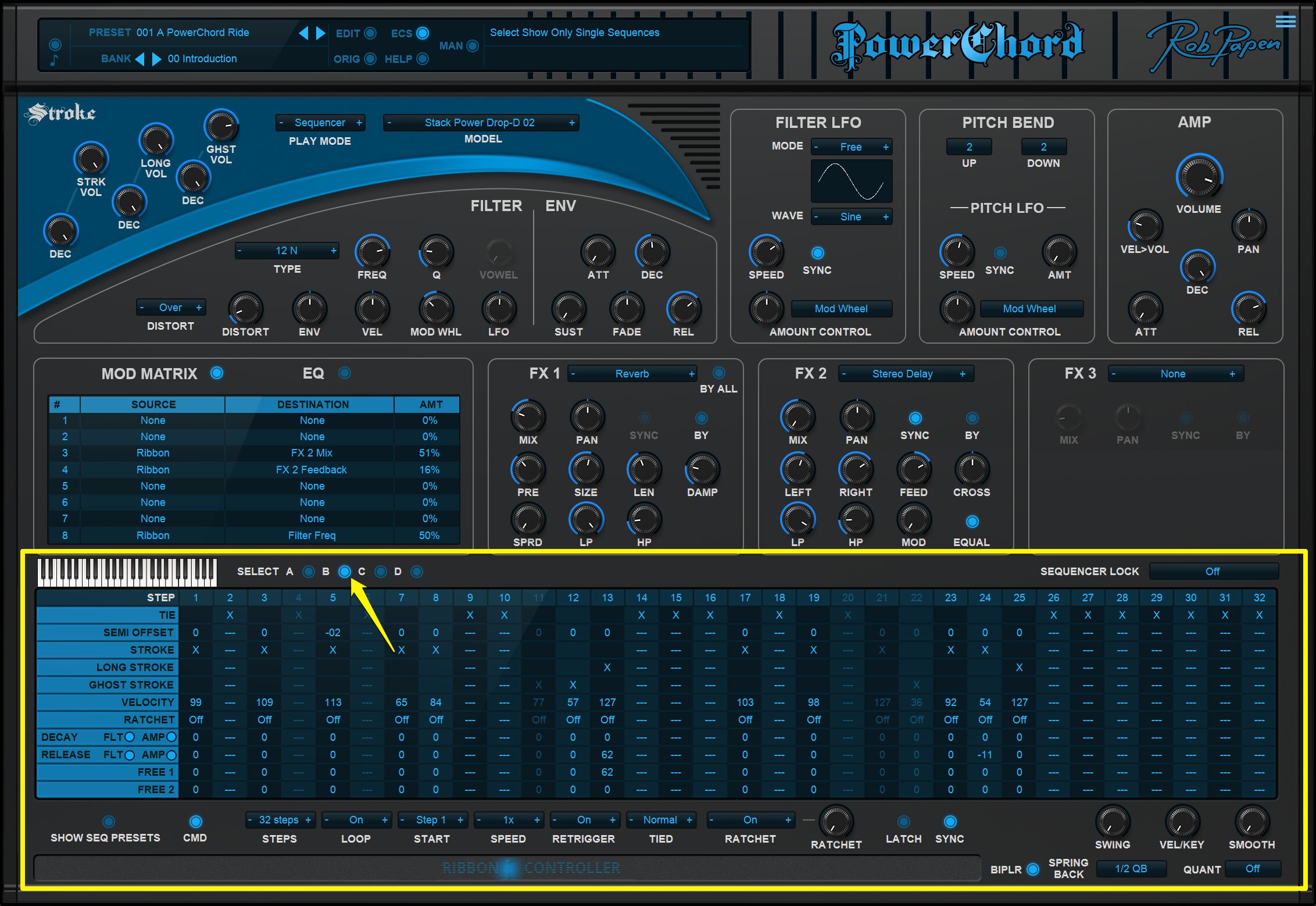Toggle FX 2 EQUAL option

click(972, 522)
